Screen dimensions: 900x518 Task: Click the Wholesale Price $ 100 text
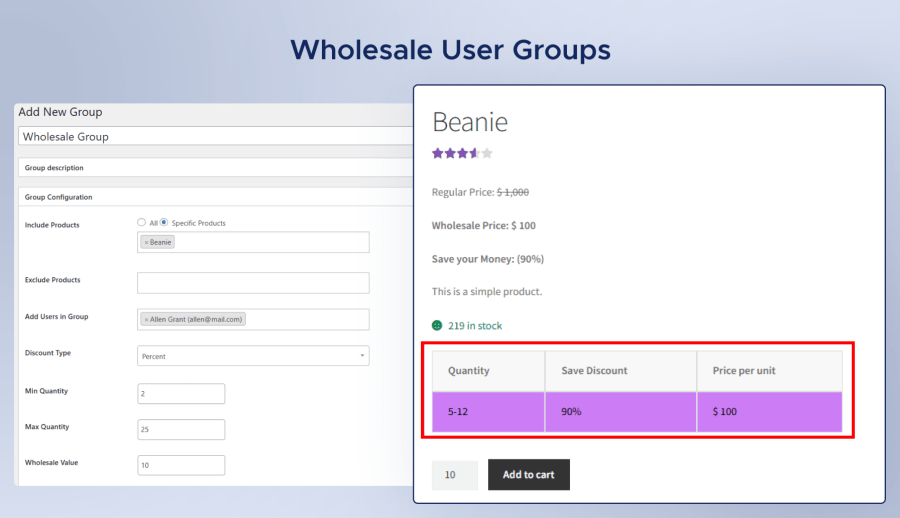483,225
